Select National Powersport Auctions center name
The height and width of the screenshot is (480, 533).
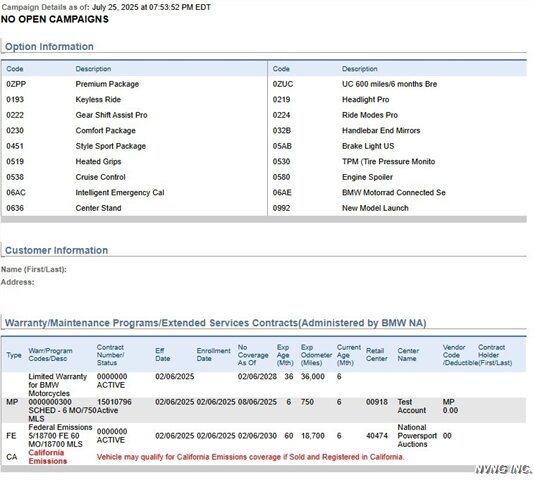pos(417,436)
